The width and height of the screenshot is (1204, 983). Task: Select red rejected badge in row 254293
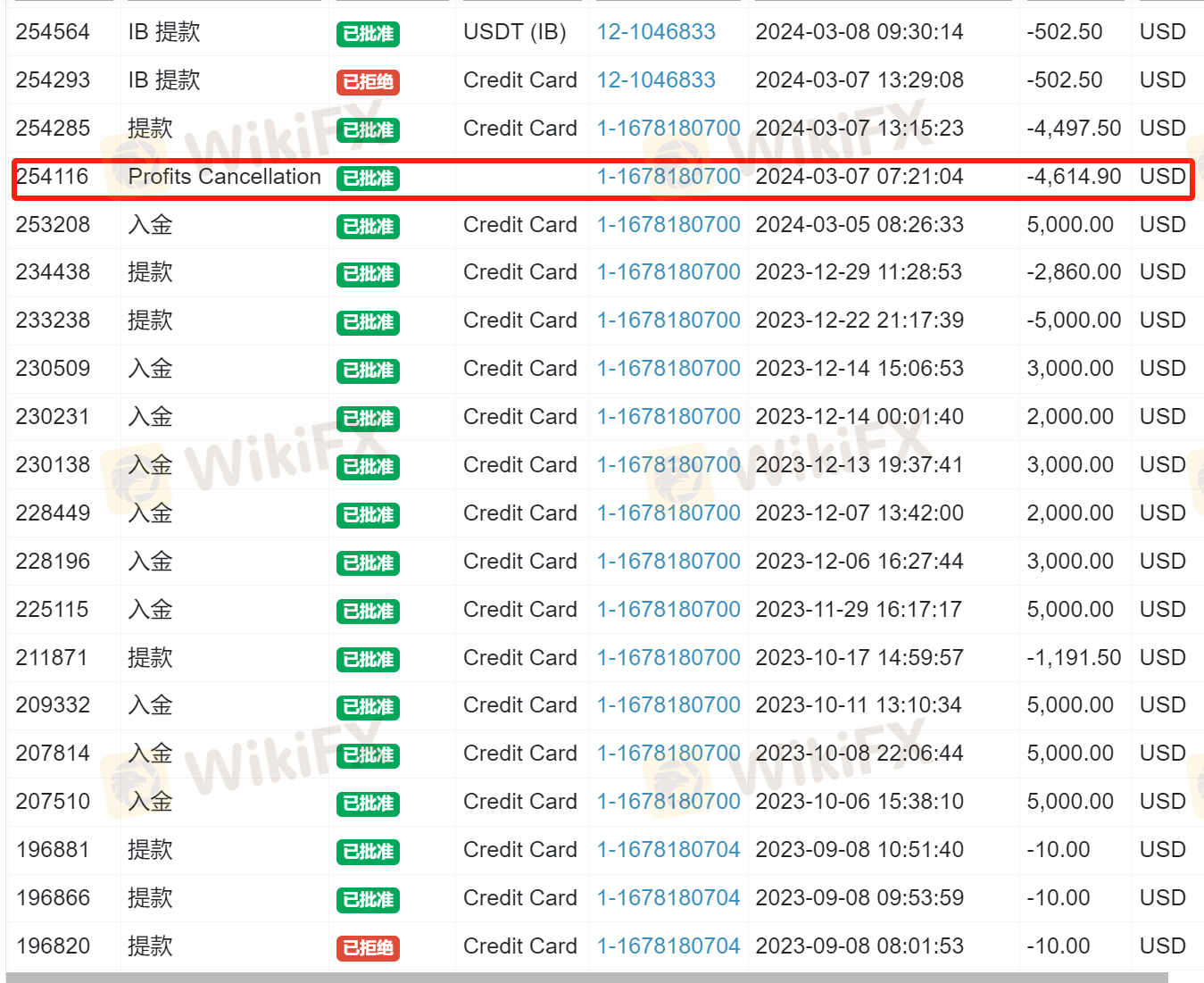click(368, 82)
